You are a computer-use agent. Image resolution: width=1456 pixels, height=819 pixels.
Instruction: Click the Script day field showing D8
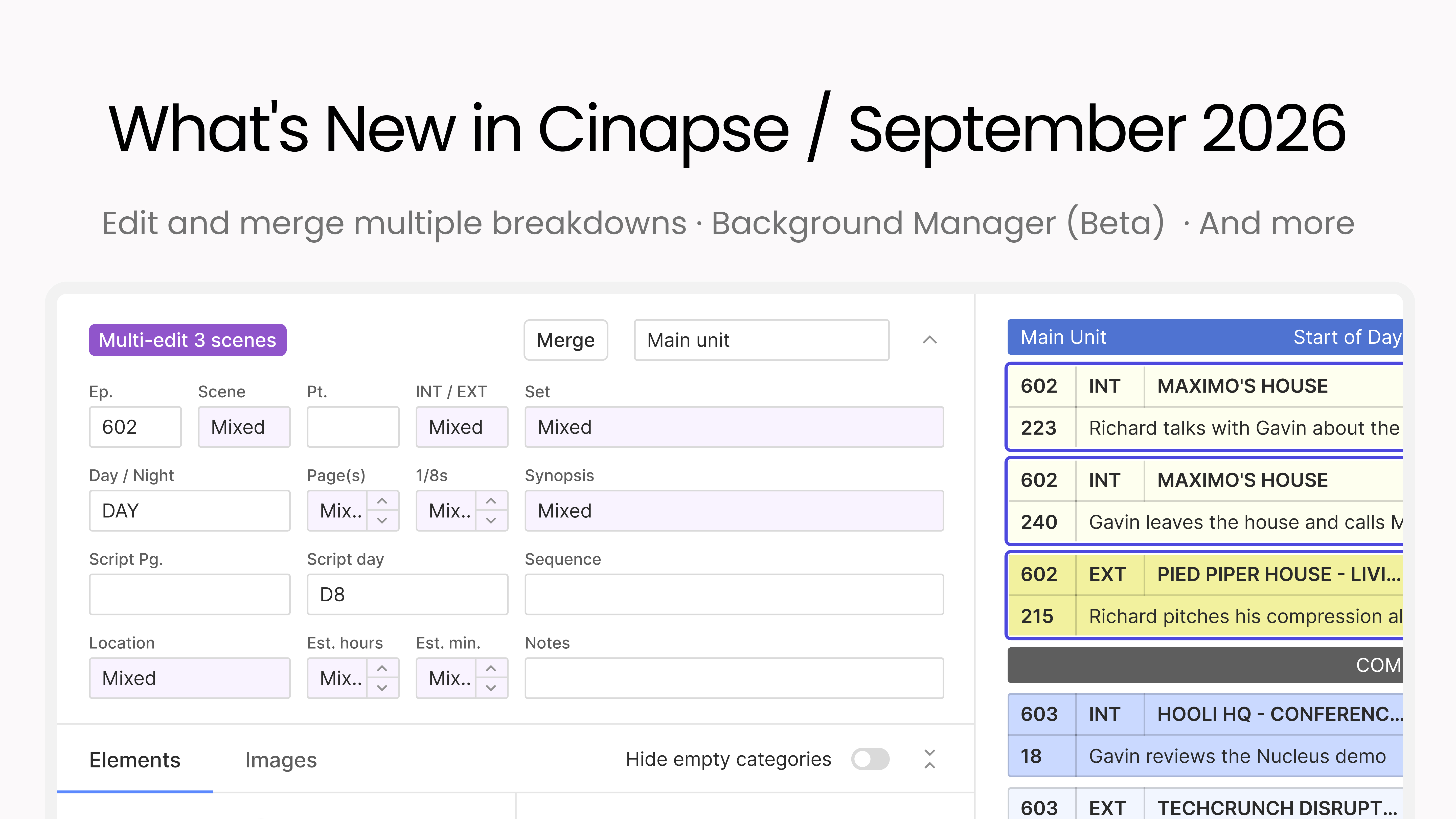[x=407, y=594]
